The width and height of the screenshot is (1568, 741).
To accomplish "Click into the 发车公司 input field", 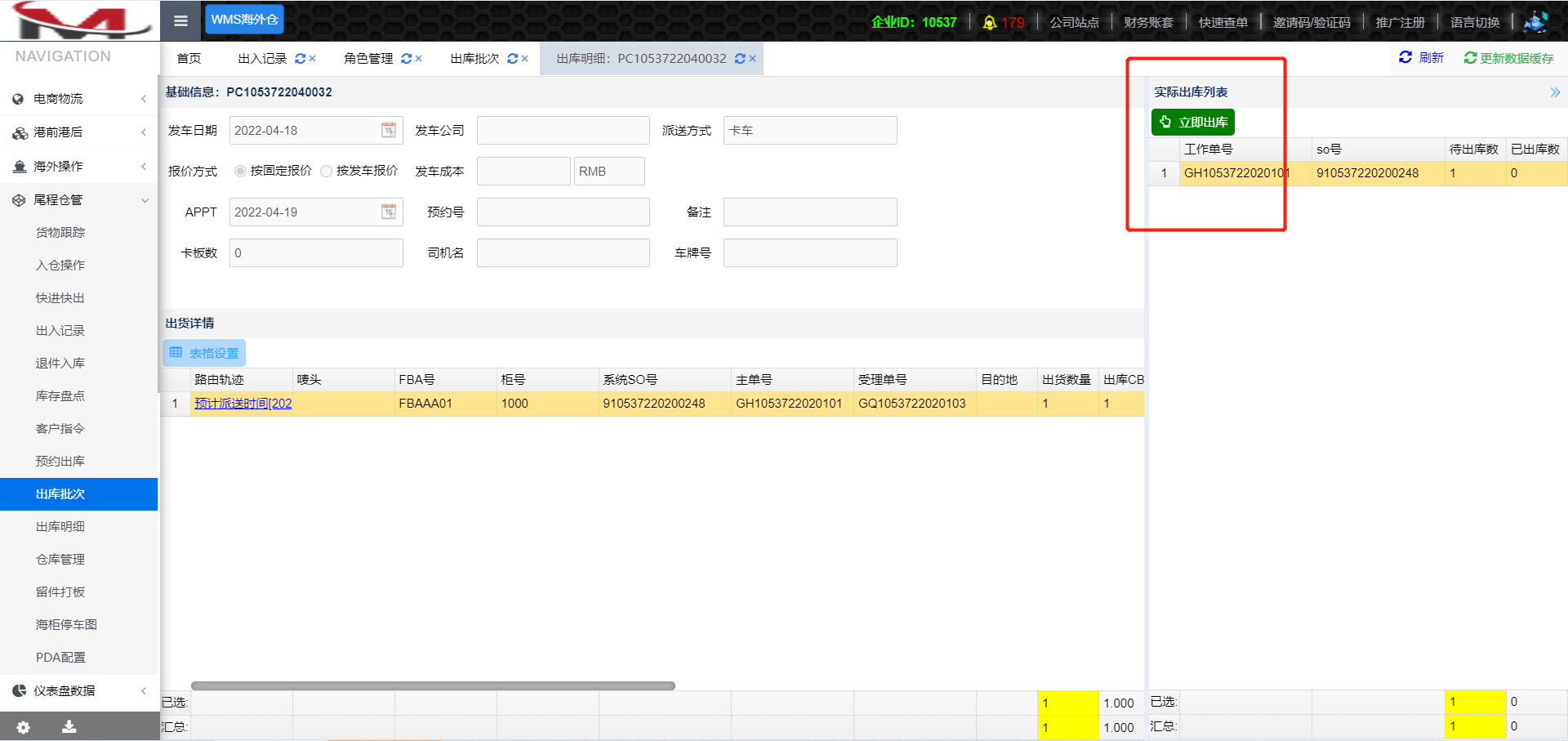I will [563, 130].
